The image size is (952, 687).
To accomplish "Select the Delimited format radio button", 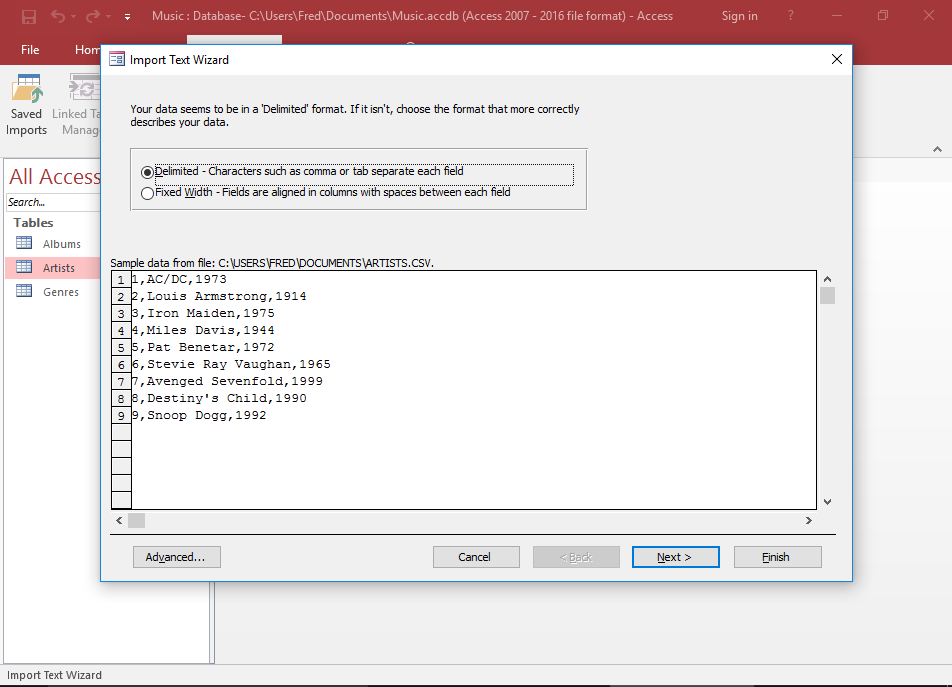I will (147, 172).
